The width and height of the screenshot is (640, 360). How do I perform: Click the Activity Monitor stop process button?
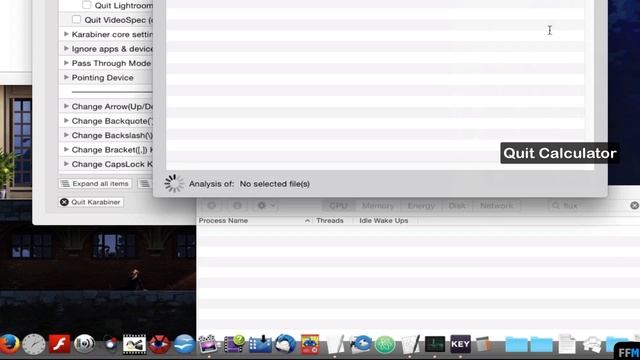(x=212, y=205)
